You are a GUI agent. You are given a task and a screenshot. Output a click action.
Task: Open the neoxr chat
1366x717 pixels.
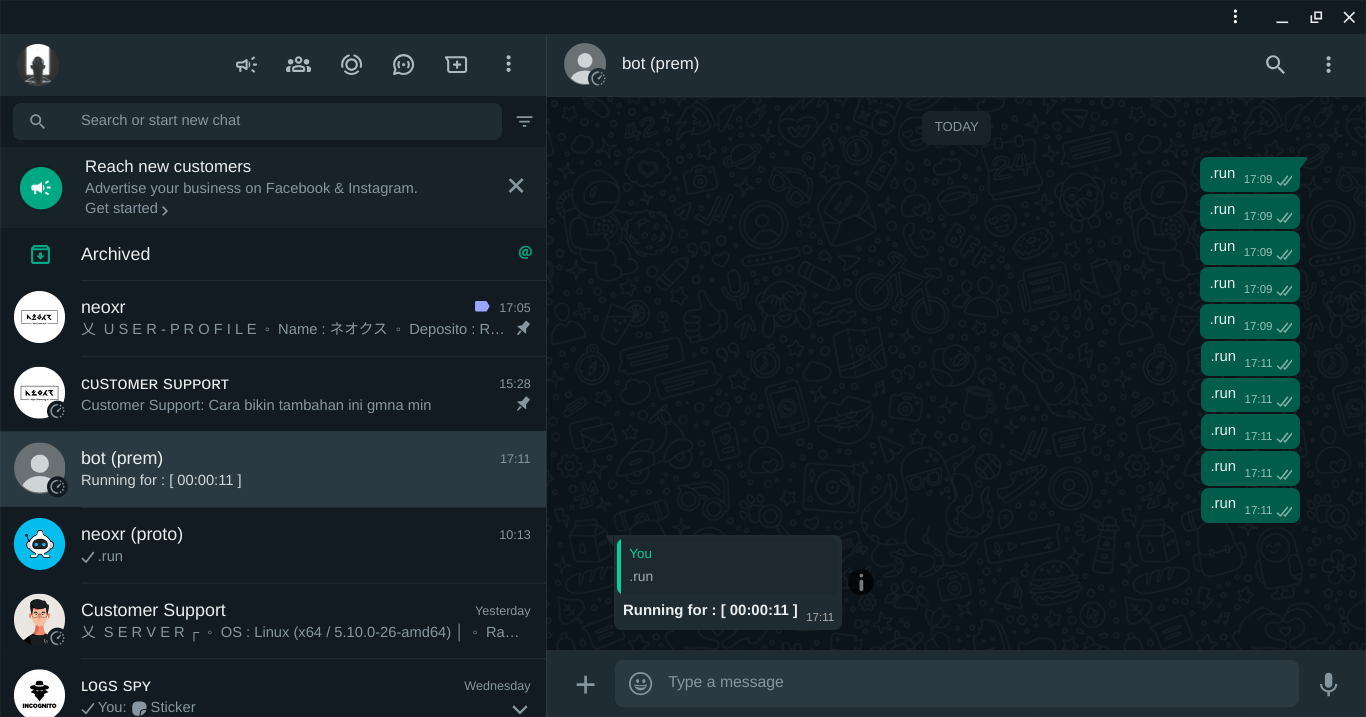point(273,318)
